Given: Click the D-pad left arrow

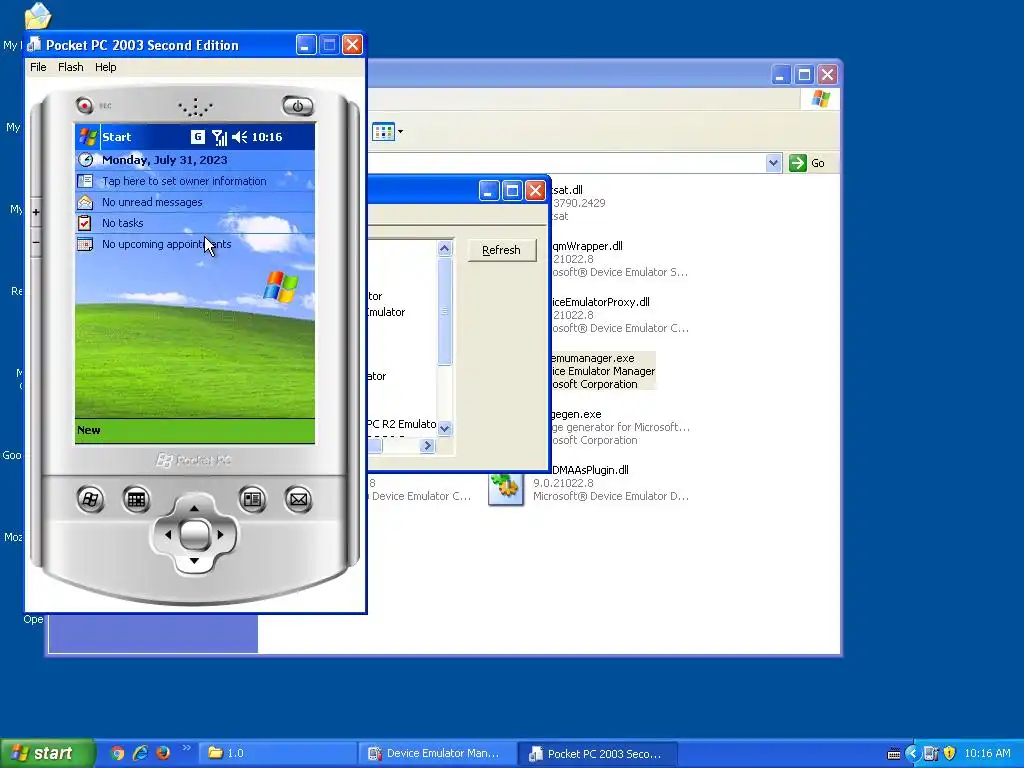Looking at the screenshot, I should (168, 535).
